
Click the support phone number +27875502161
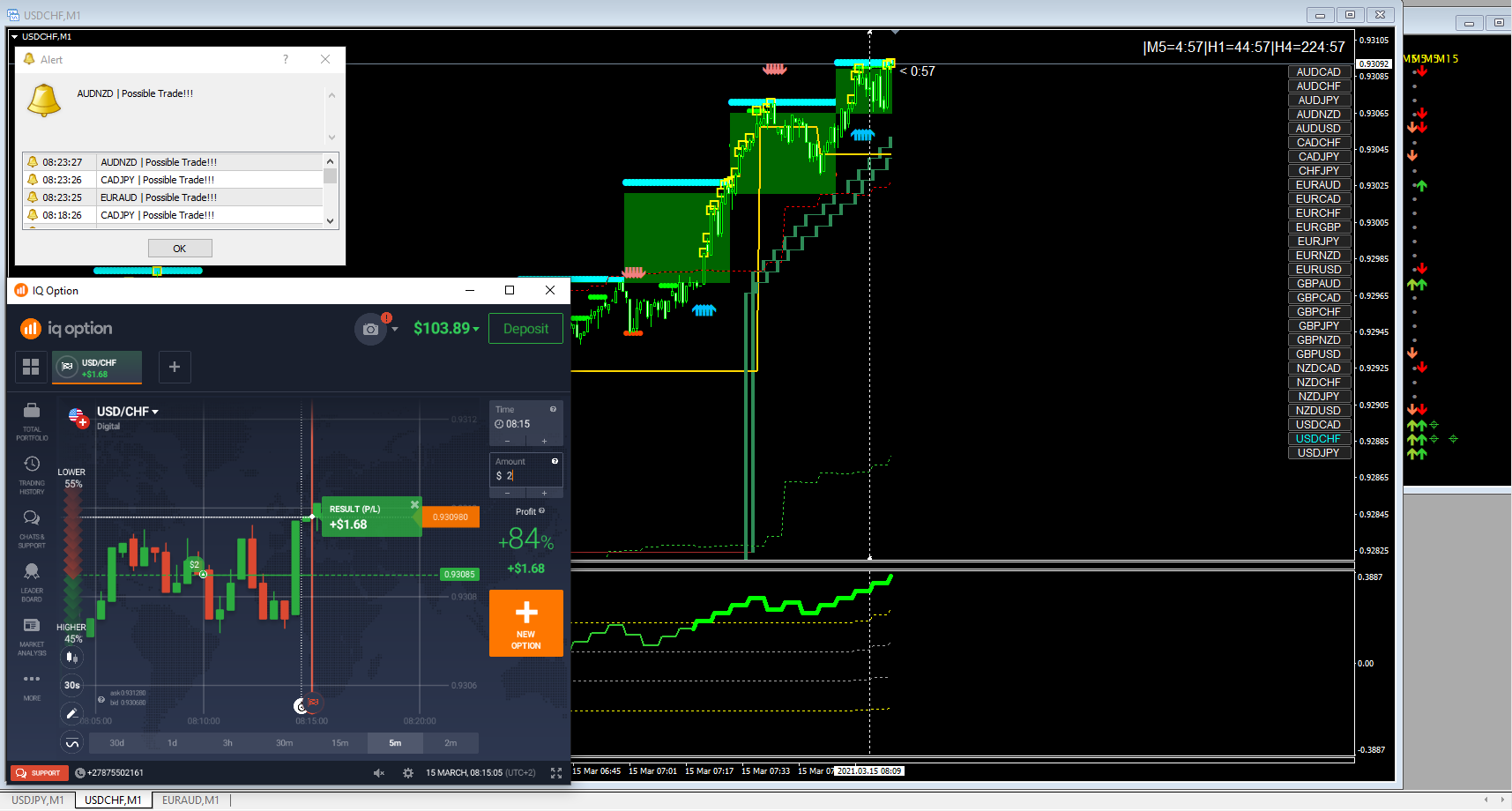[109, 773]
